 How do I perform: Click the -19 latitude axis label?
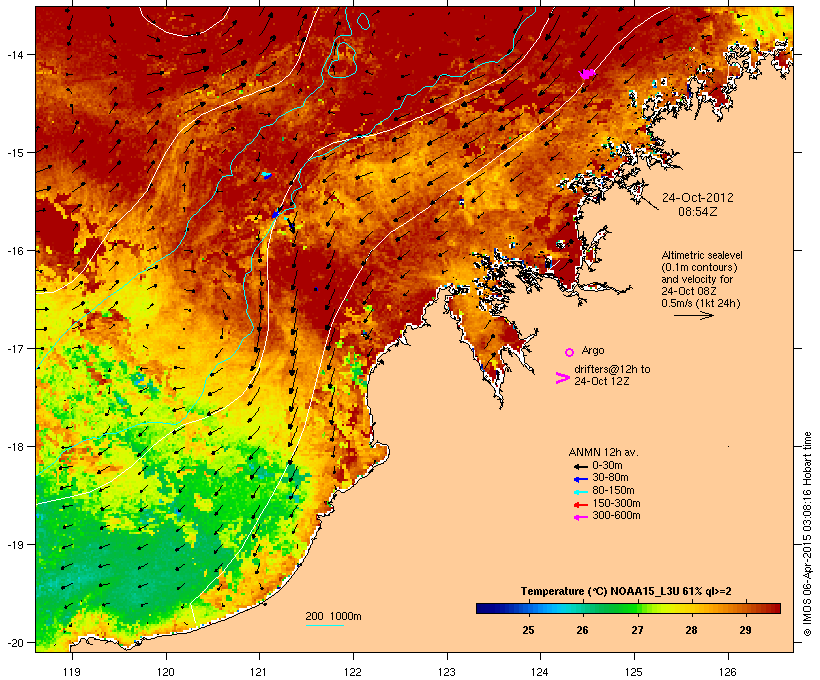(15, 545)
